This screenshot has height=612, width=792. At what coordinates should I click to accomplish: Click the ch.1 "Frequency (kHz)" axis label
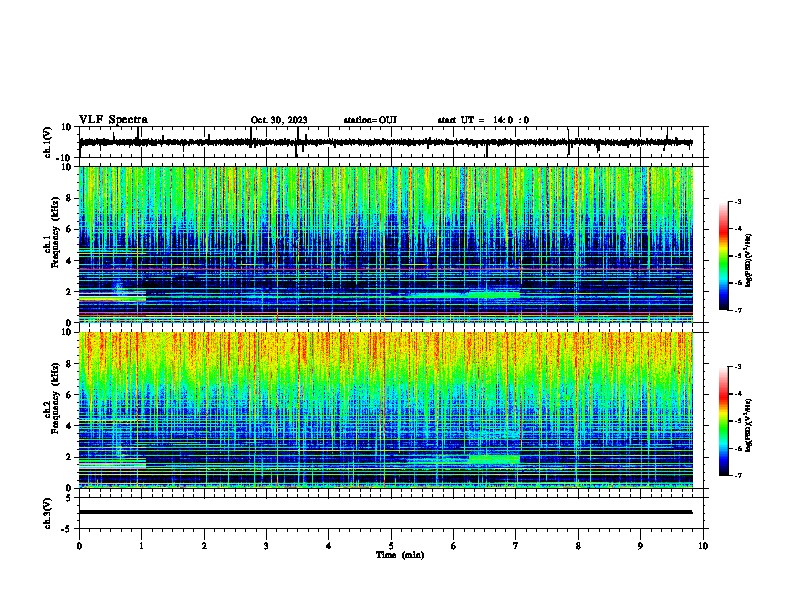pos(55,233)
